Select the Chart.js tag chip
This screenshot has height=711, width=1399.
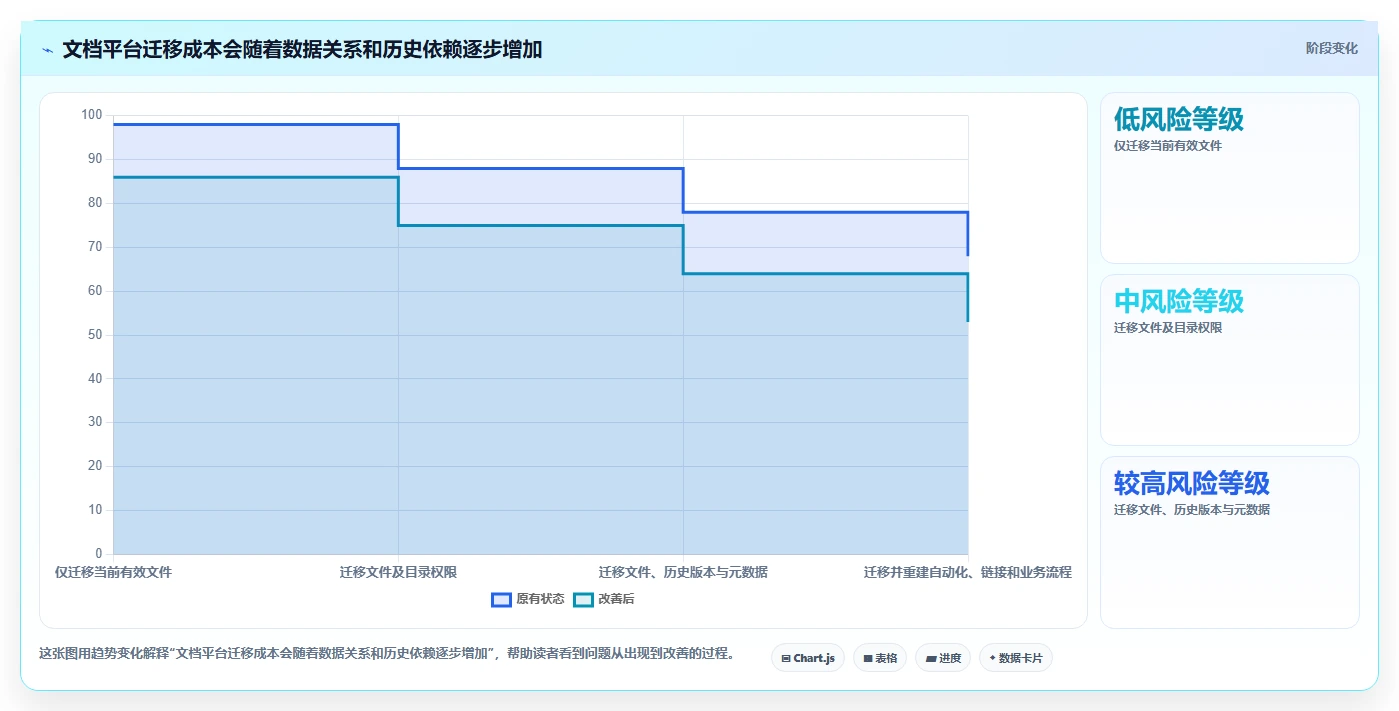coord(808,658)
